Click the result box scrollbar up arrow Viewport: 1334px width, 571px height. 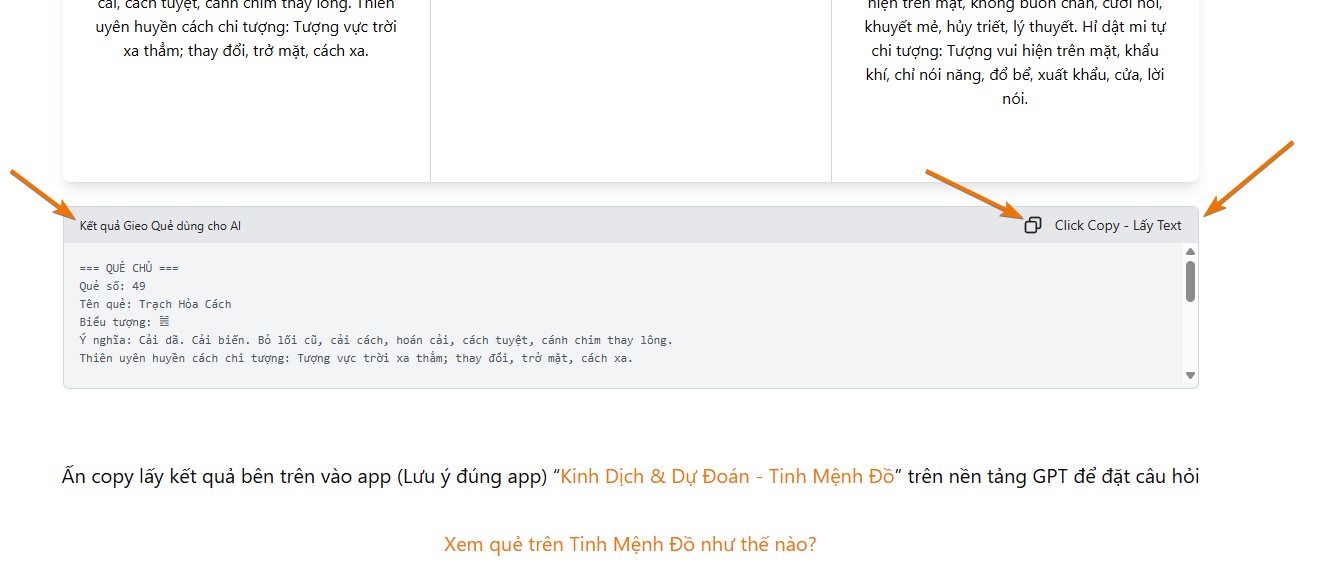[1190, 253]
